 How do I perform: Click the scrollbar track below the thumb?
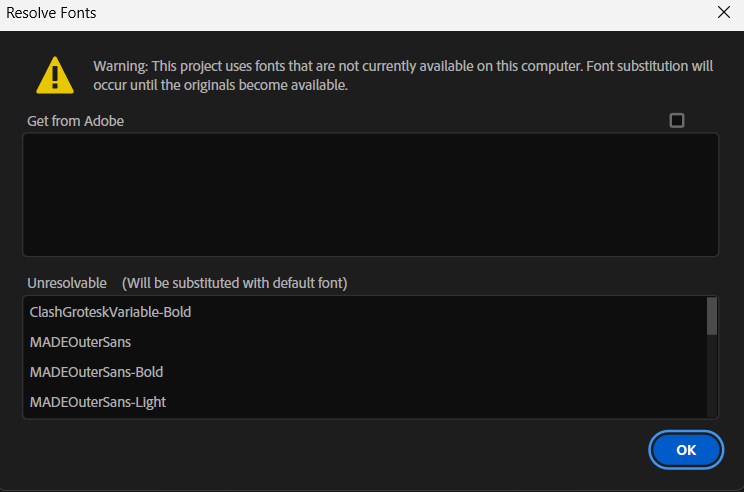(712, 380)
